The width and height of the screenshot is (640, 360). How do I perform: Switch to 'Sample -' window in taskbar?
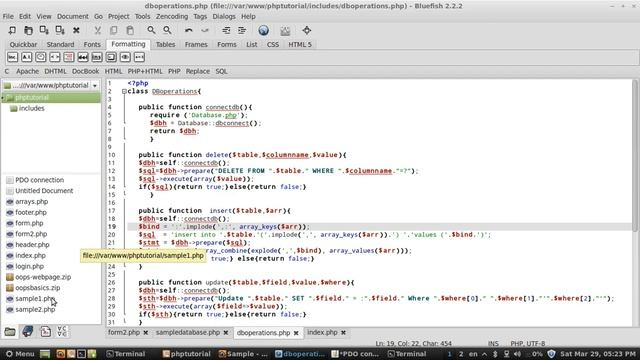(243, 354)
